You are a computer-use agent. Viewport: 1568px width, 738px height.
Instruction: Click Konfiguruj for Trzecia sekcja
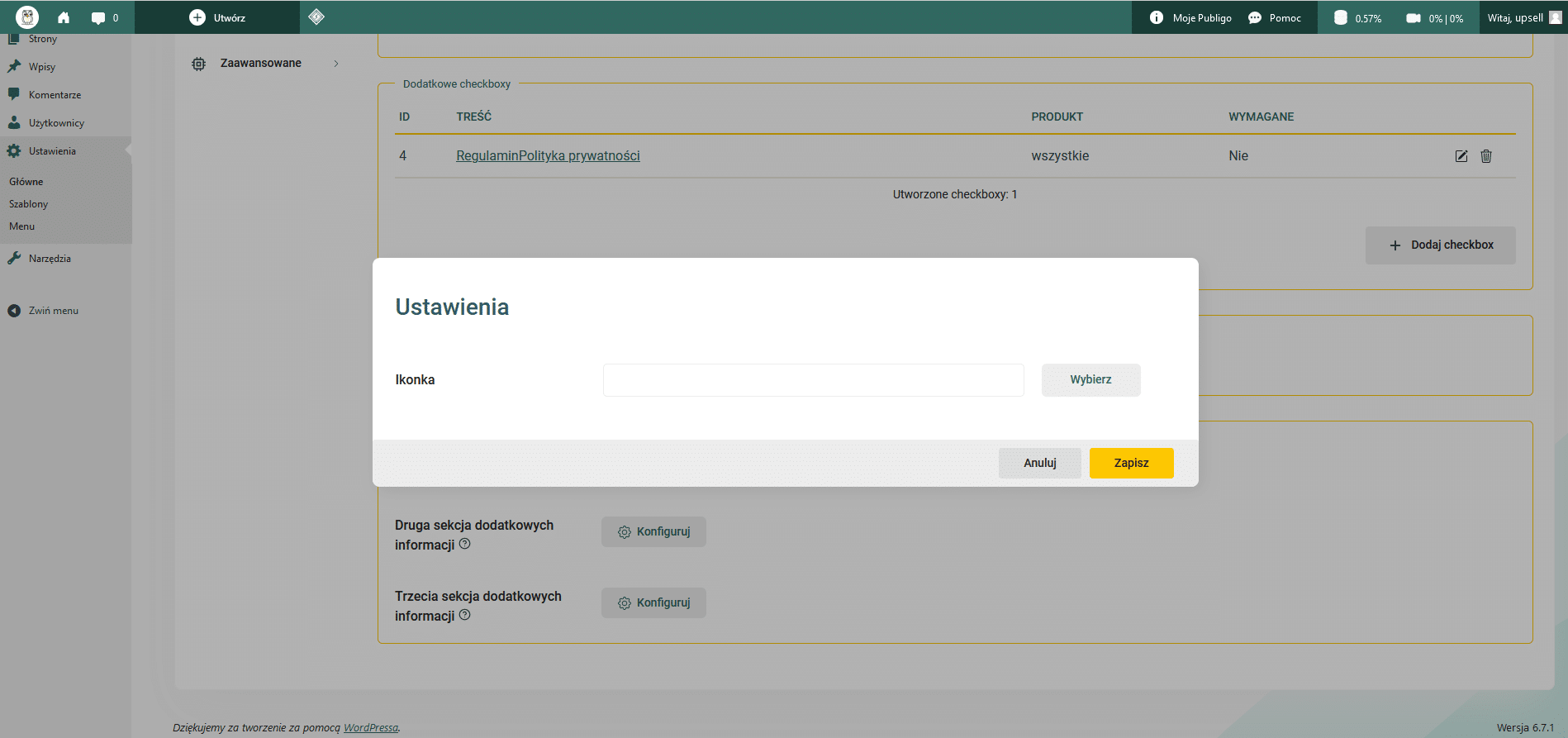coord(653,603)
